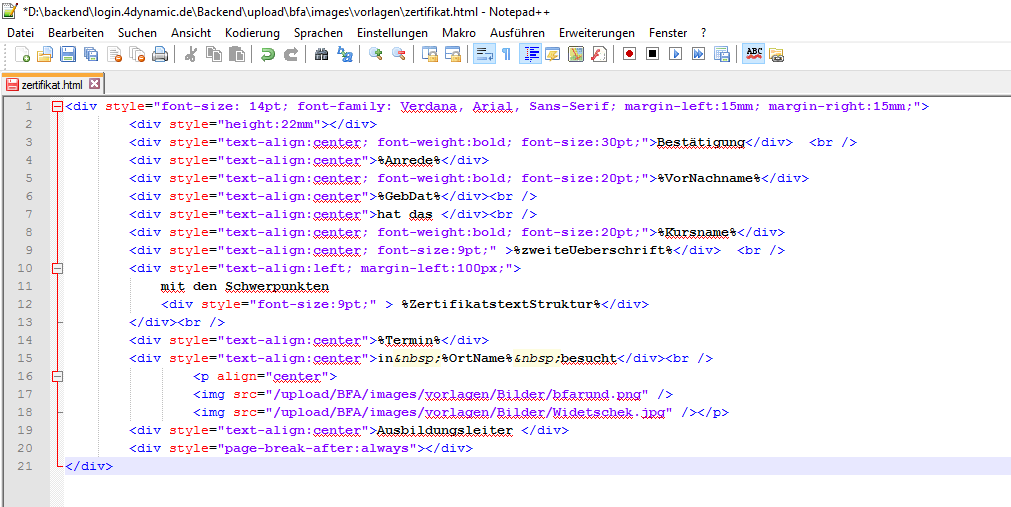Open the Erweiterungen menu

pos(597,33)
